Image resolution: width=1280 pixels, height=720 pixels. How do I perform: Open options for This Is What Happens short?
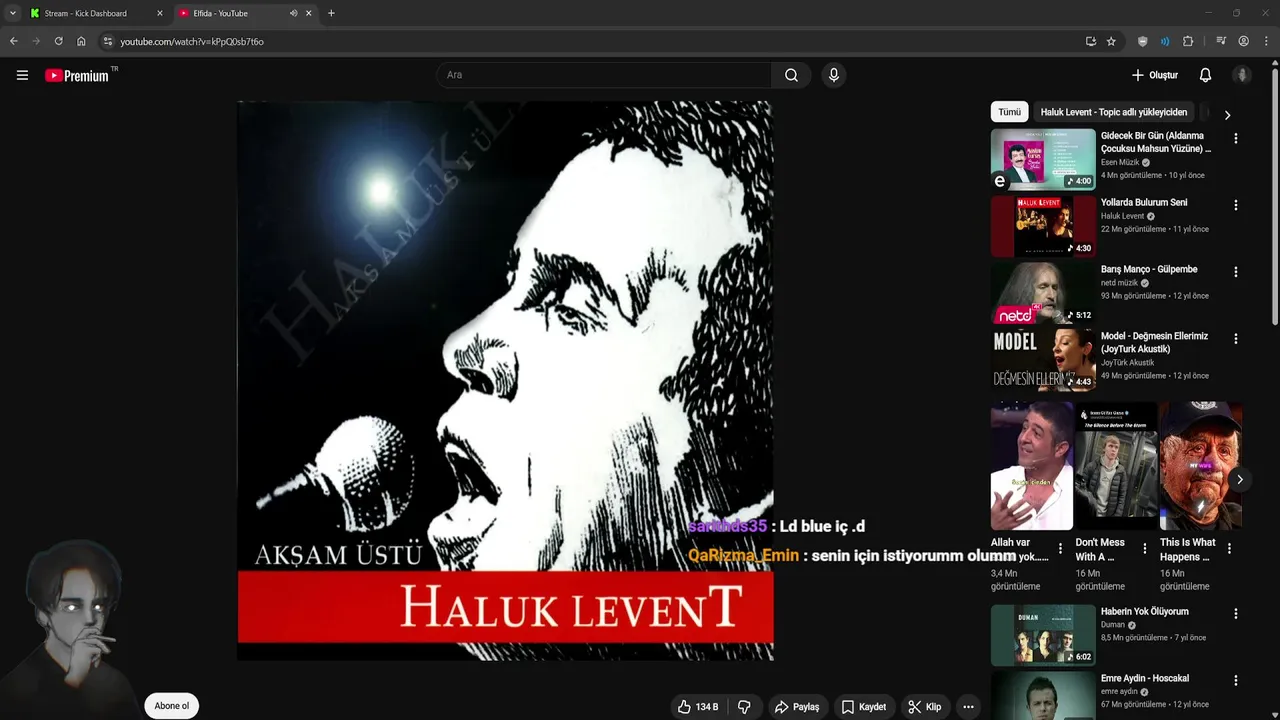coord(1229,549)
